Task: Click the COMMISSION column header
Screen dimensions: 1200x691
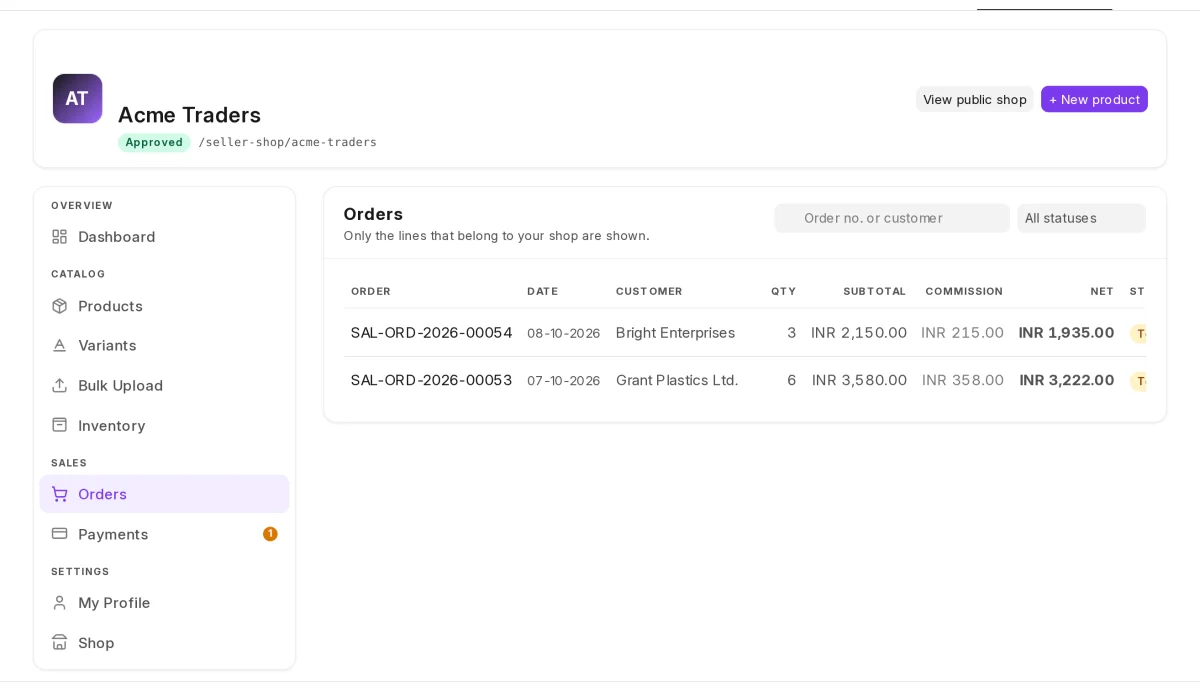Action: (964, 291)
